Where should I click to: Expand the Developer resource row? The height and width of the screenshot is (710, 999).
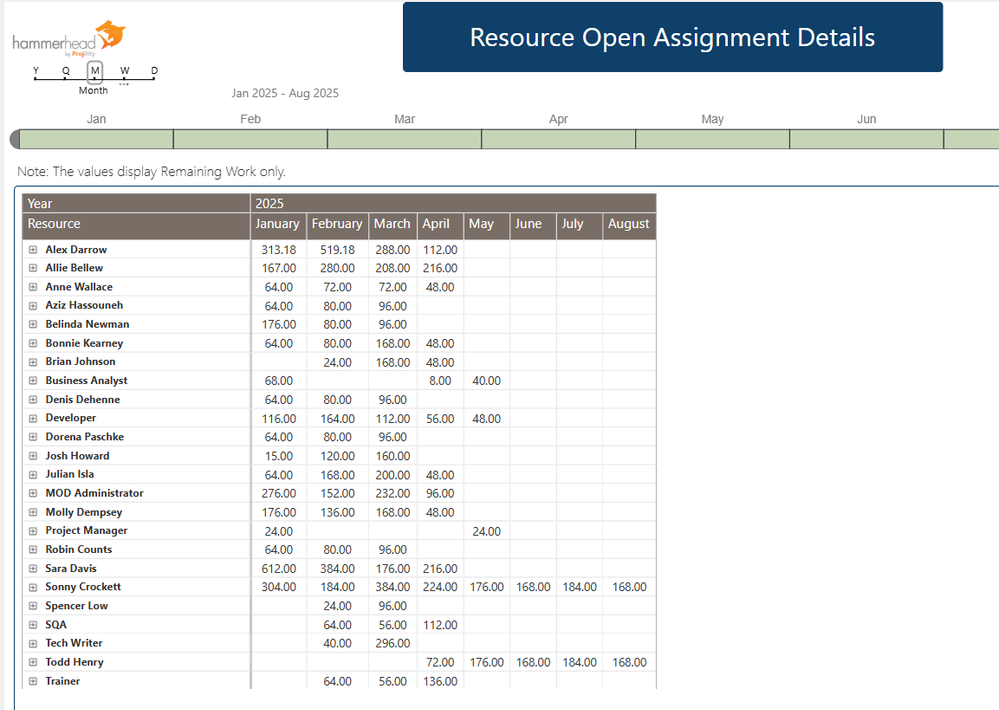tap(33, 419)
